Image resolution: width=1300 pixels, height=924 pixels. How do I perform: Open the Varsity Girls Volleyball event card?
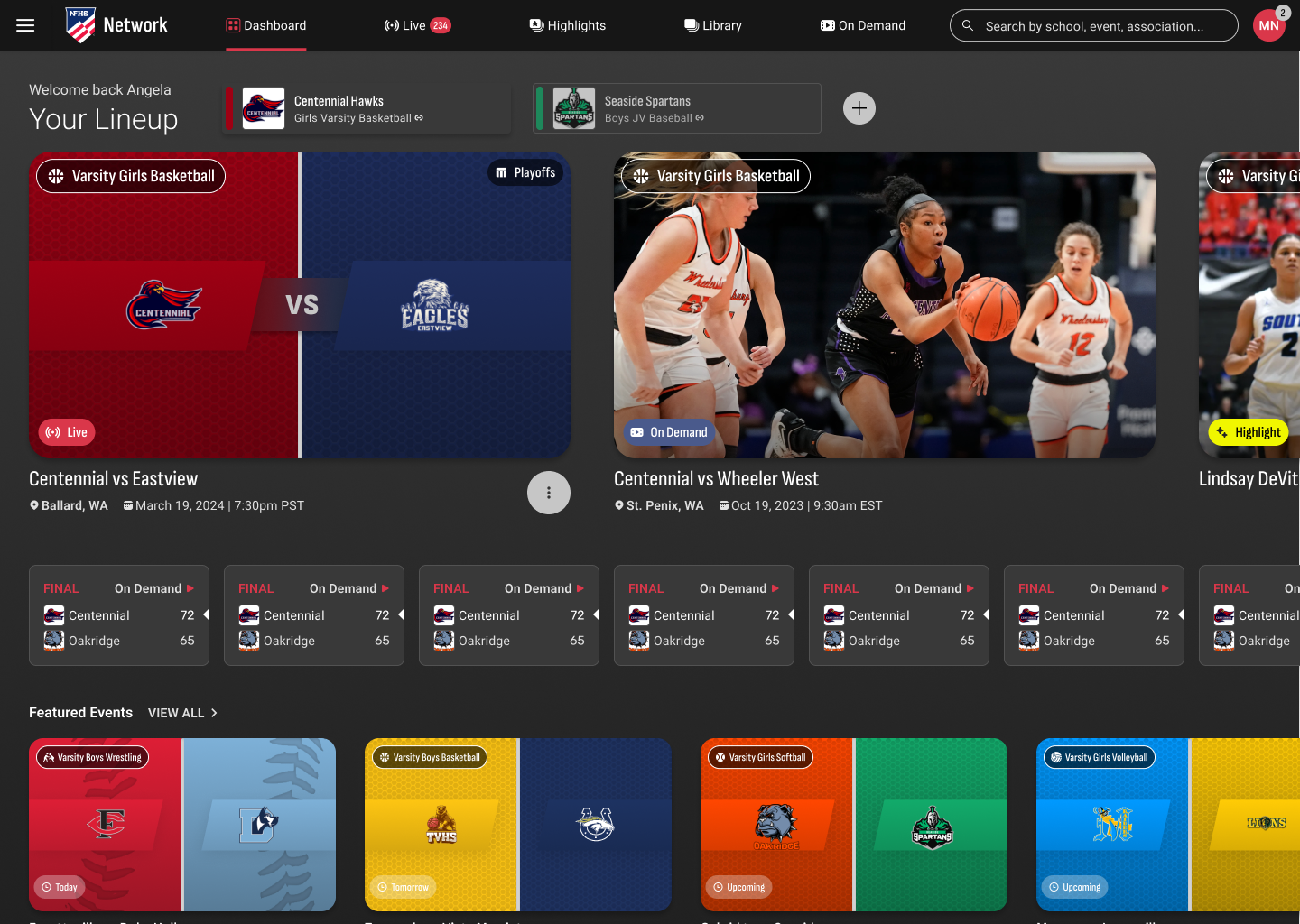1168,825
